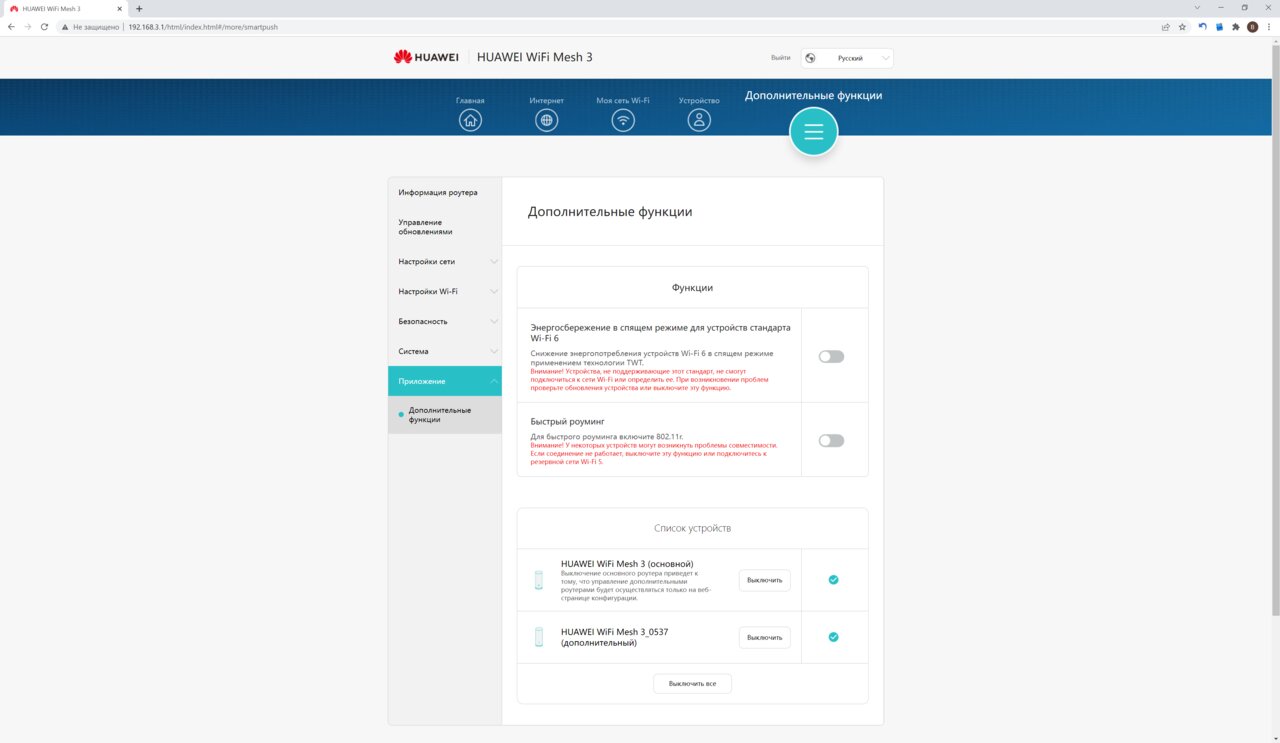Image resolution: width=1280 pixels, height=743 pixels.
Task: Click the HUAWEI WiFi Mesh 3 header title
Action: pyautogui.click(x=535, y=57)
